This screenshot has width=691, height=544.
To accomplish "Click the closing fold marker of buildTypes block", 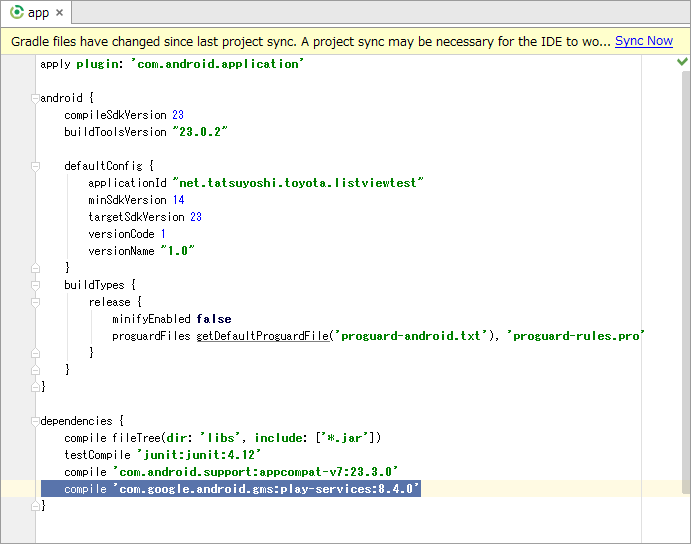I will click(35, 370).
